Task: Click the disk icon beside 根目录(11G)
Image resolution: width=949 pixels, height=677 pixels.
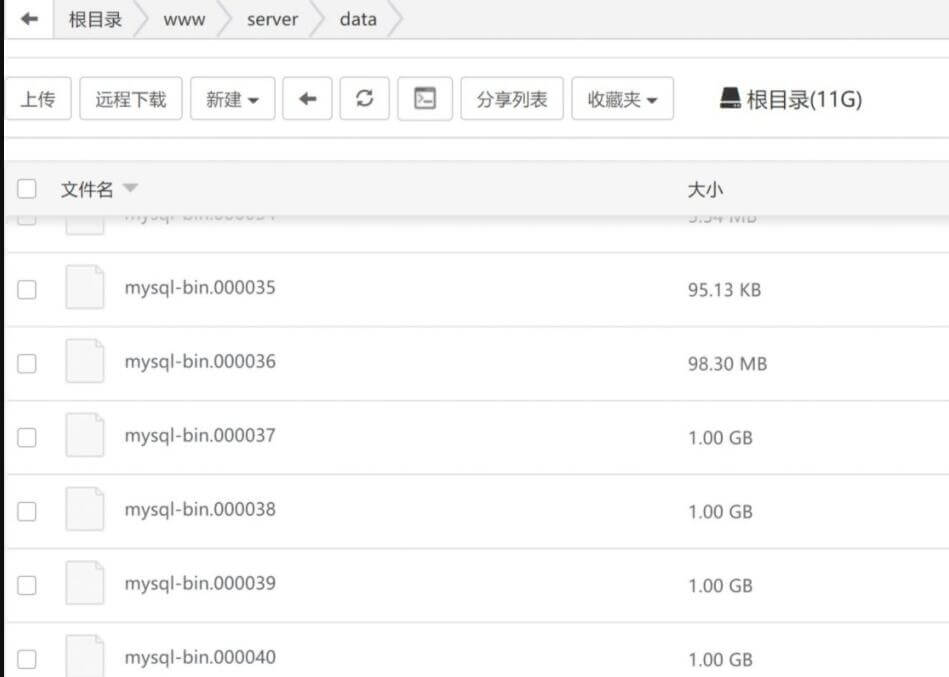Action: point(730,99)
